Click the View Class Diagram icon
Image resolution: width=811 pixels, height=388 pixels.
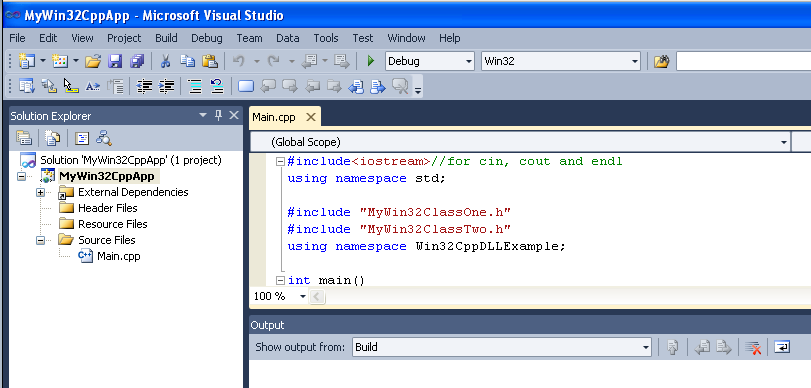(104, 138)
